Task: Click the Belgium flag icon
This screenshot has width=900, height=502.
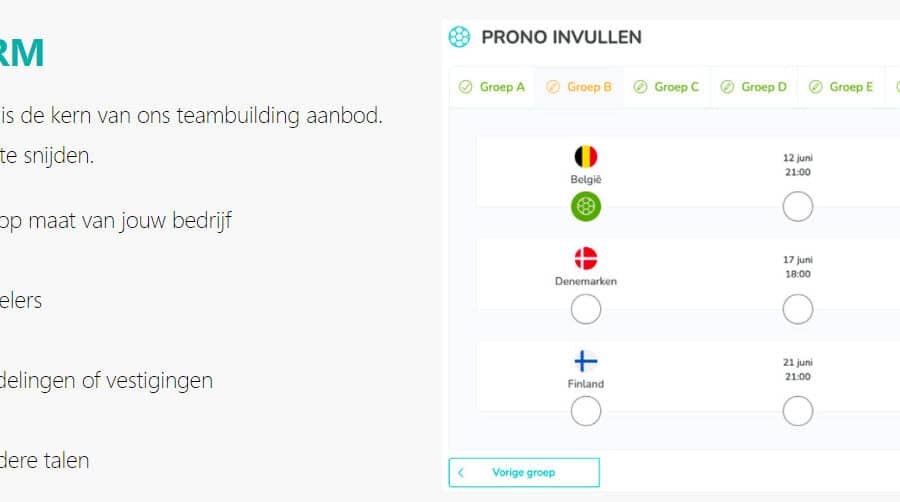Action: 586,157
